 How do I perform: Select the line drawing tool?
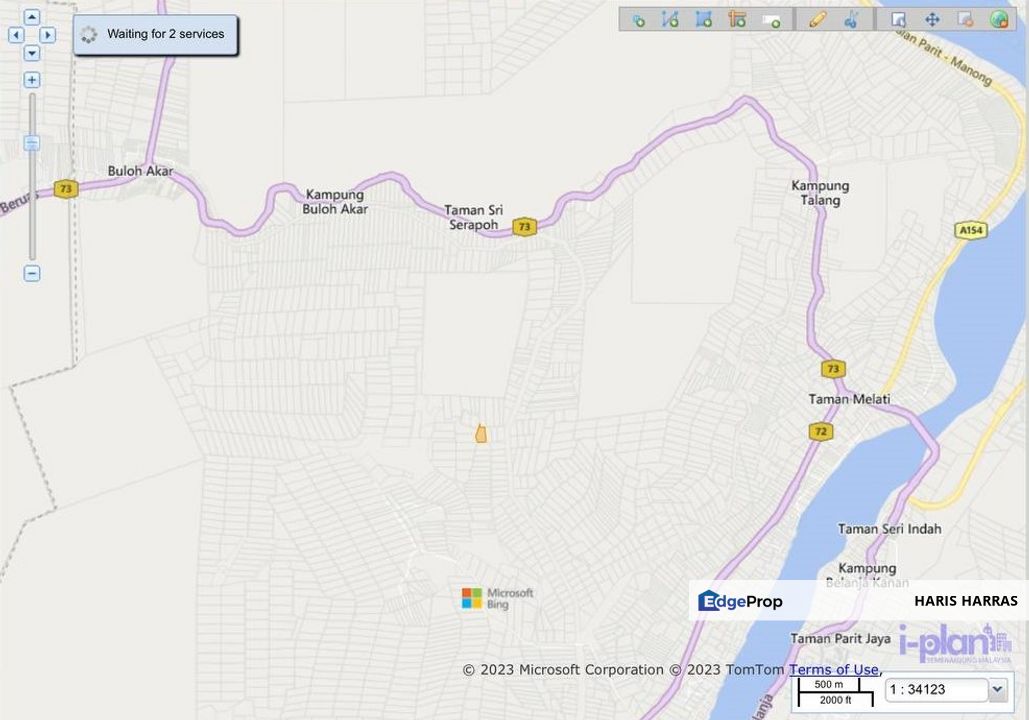(x=670, y=18)
